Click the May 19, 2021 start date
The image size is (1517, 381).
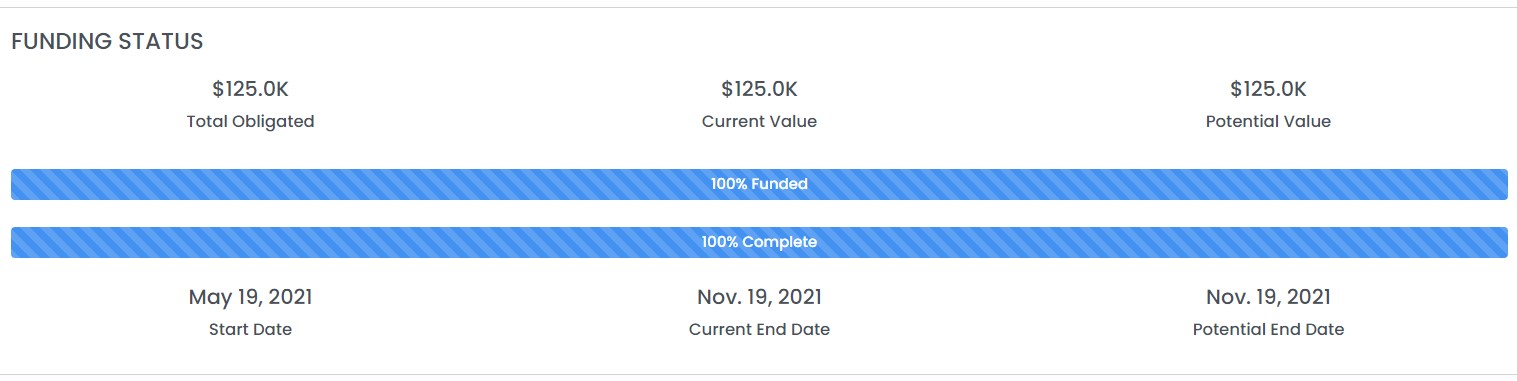click(250, 297)
